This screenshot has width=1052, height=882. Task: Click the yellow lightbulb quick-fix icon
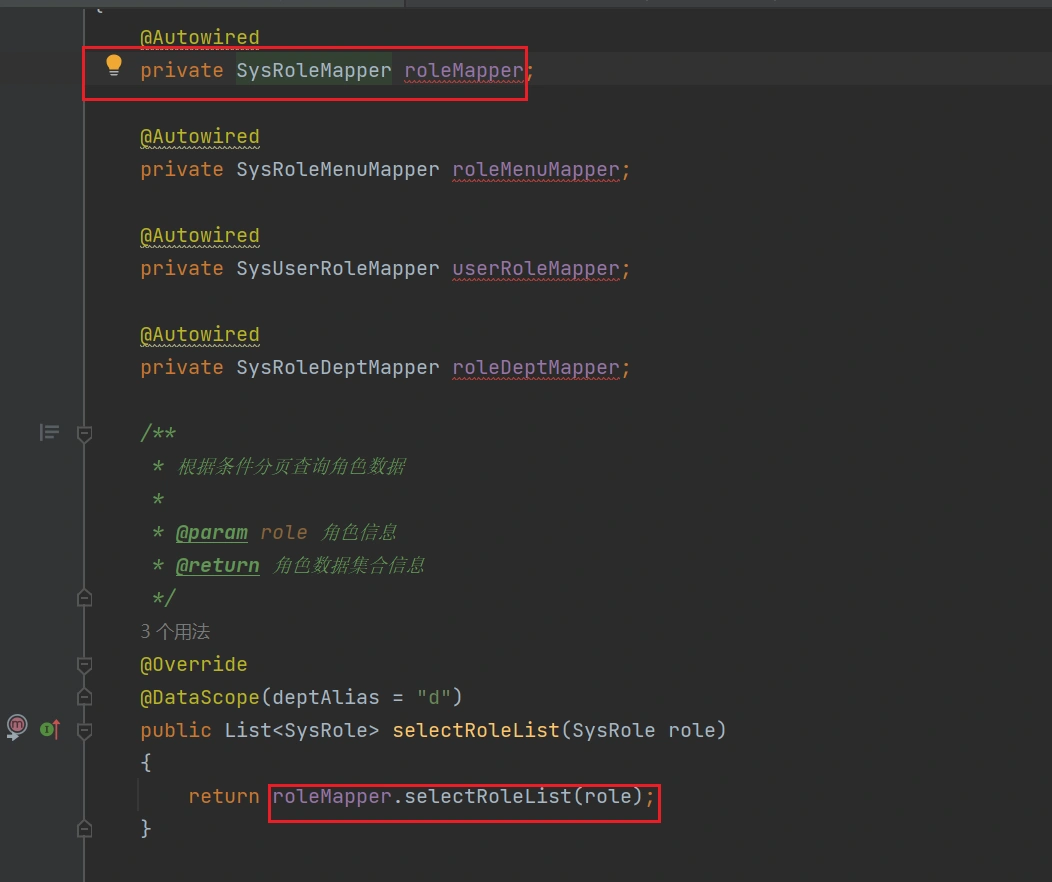pyautogui.click(x=114, y=66)
